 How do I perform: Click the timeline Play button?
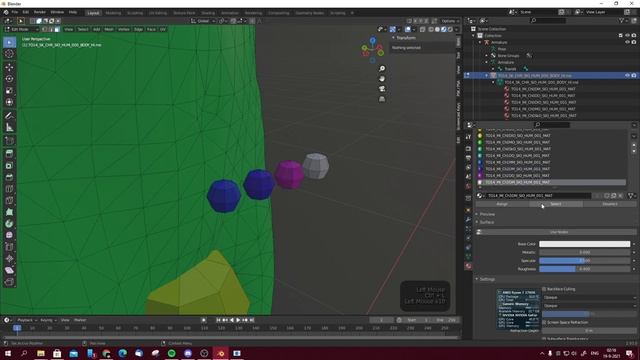click(x=238, y=320)
